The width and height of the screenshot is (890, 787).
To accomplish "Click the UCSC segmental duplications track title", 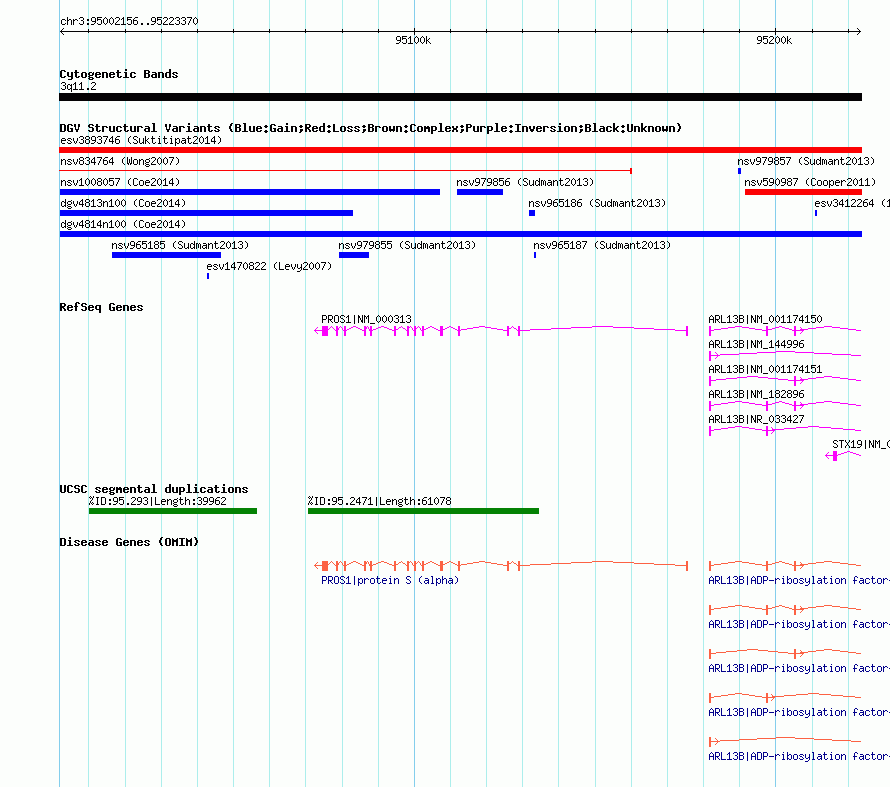I will 154,489.
